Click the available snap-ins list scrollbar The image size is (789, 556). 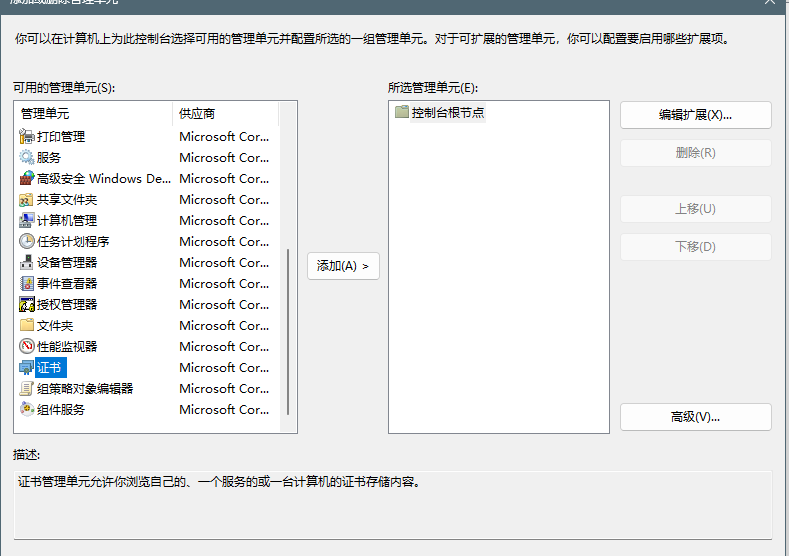(288, 330)
